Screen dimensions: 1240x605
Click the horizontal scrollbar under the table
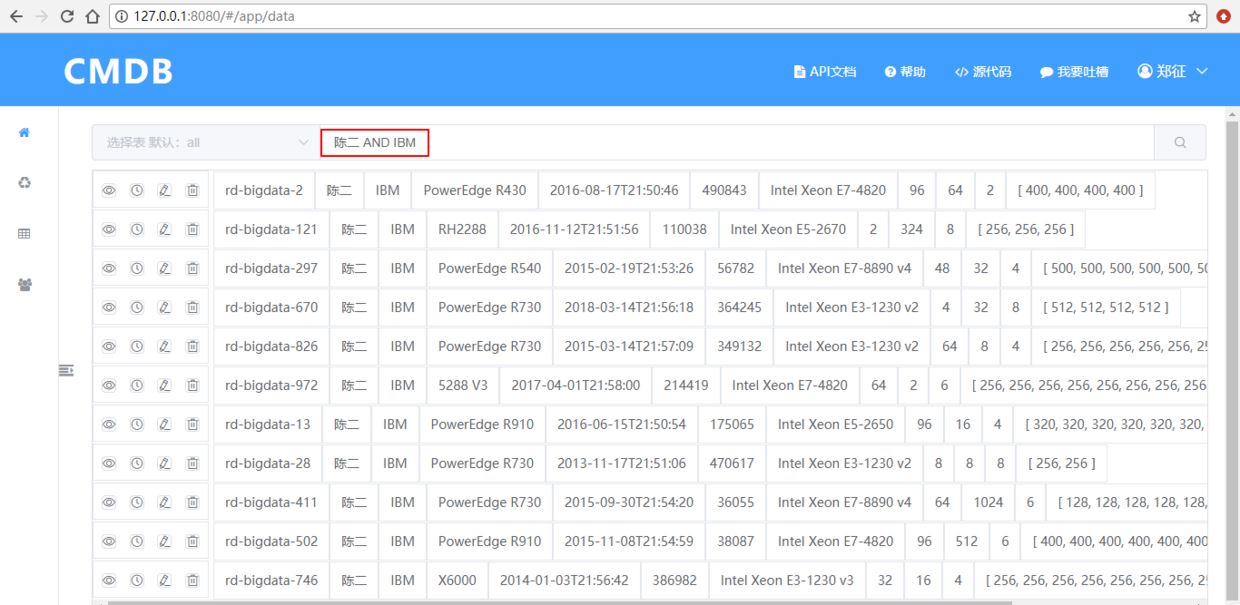[x=560, y=602]
